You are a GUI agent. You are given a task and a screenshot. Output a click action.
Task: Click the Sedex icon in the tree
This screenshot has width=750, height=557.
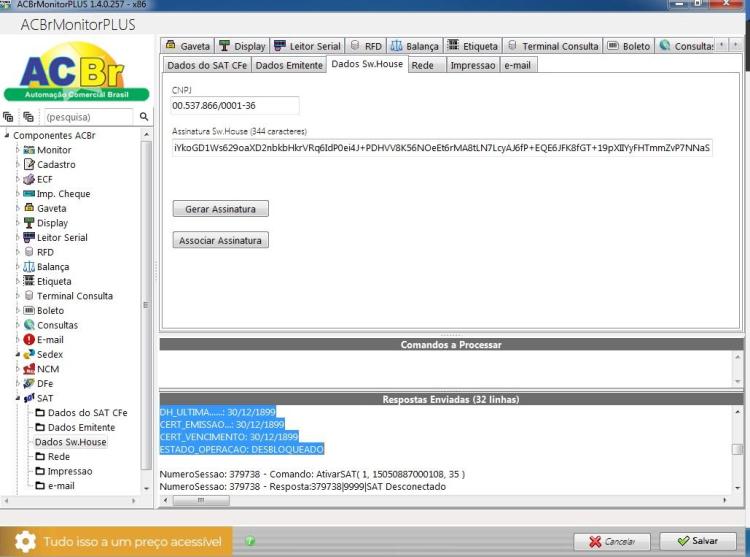tap(29, 354)
